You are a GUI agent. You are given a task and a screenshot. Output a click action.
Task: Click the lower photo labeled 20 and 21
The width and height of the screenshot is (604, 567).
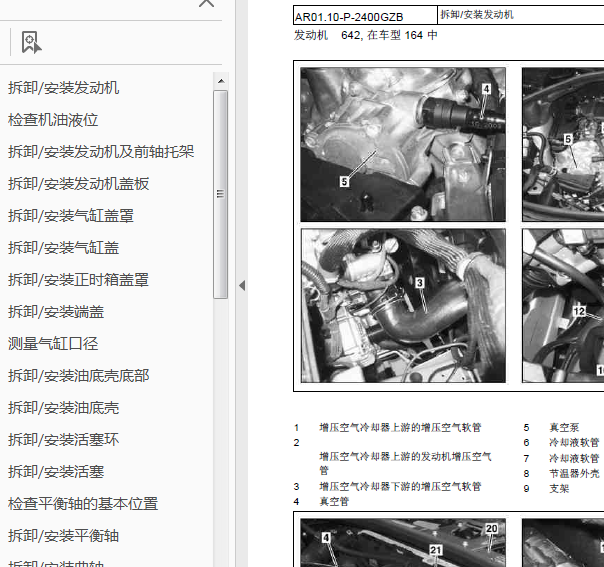click(403, 543)
